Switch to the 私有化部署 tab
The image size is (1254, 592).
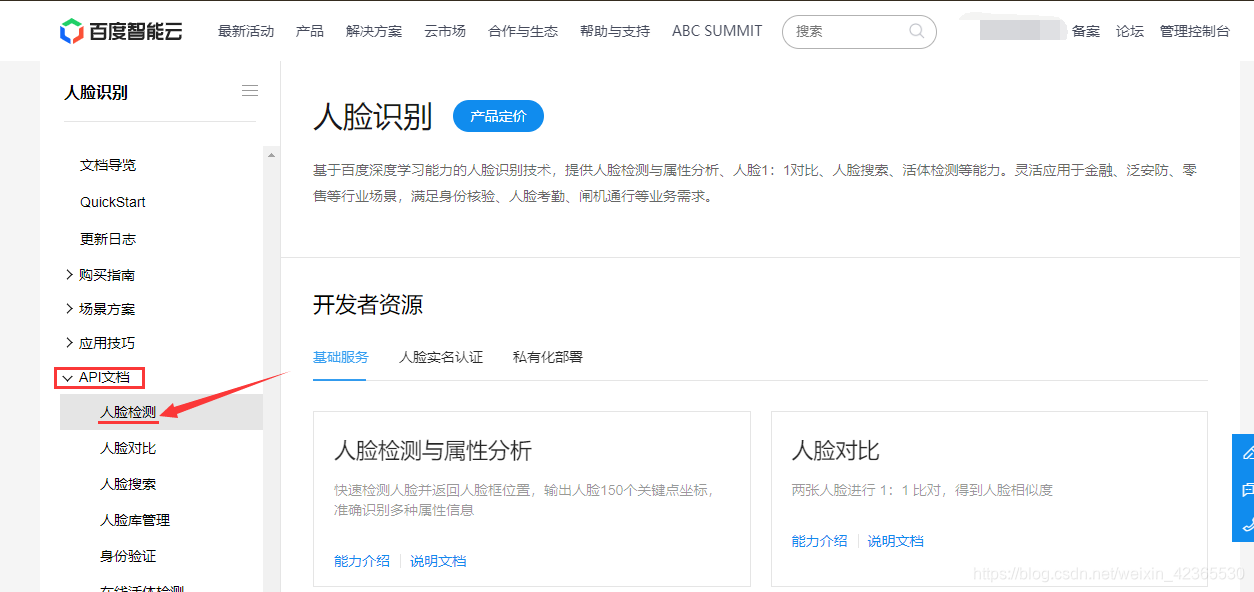point(546,356)
